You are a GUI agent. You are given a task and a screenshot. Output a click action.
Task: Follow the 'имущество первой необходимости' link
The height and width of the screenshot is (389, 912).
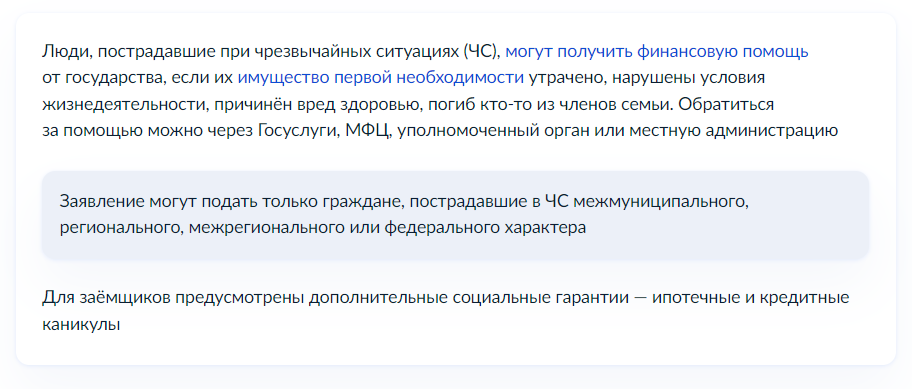380,78
